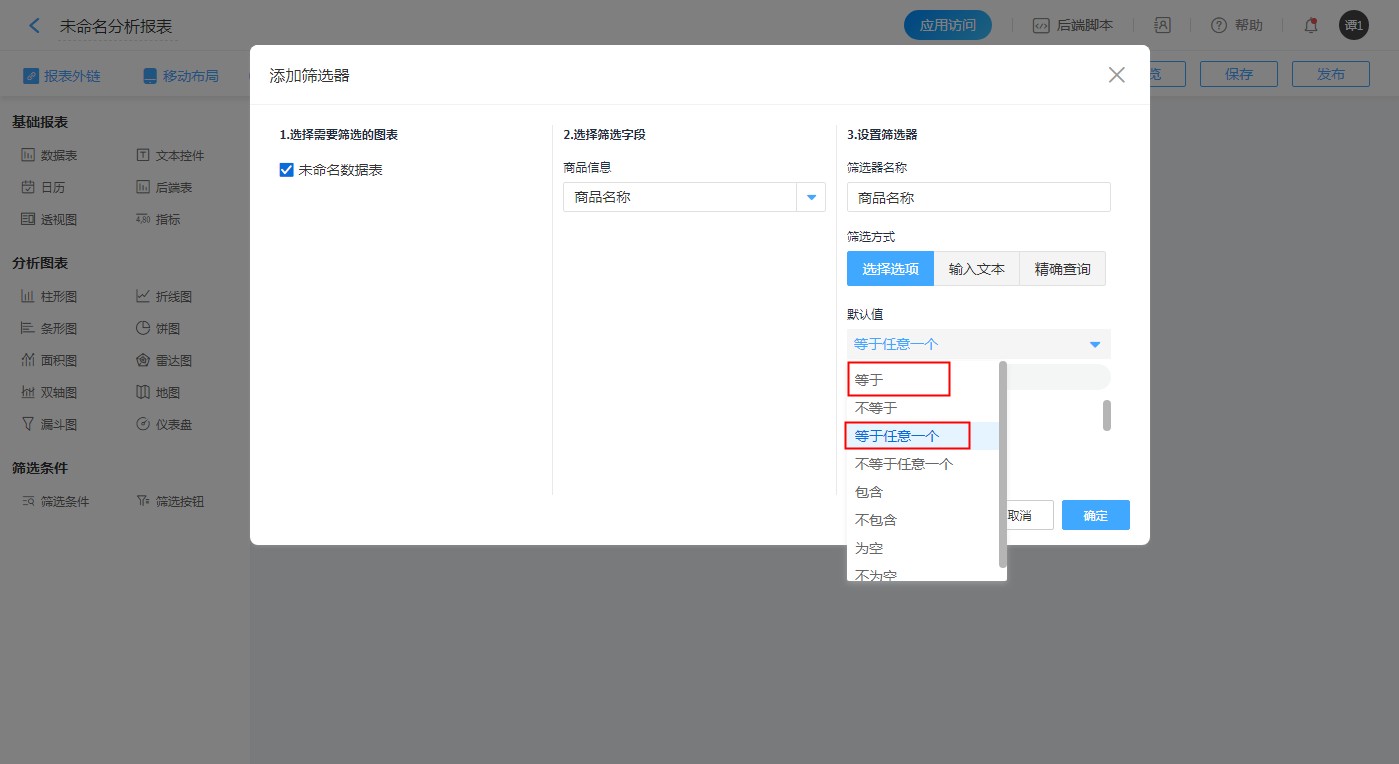Click the 后端脚本 script icon
The width and height of the screenshot is (1399, 764).
tap(1041, 26)
